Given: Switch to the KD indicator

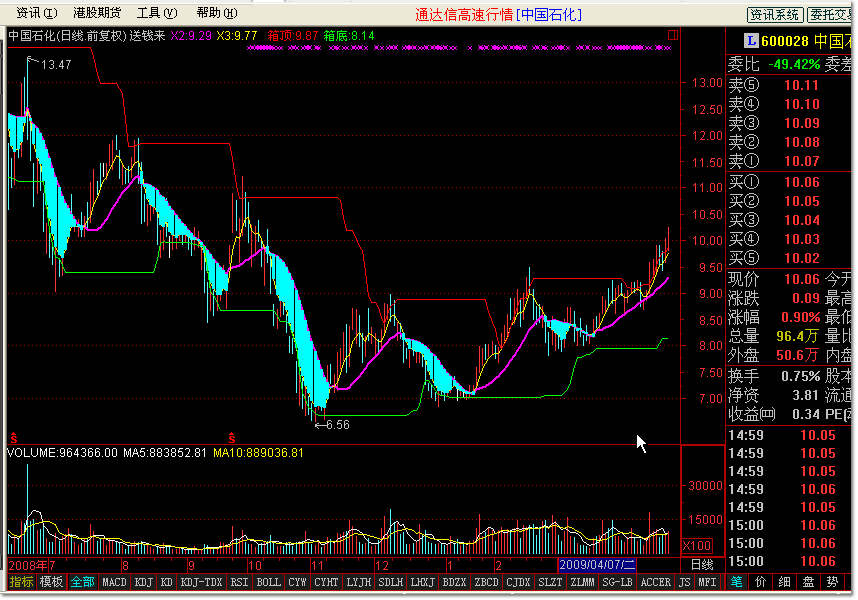Looking at the screenshot, I should pos(167,582).
